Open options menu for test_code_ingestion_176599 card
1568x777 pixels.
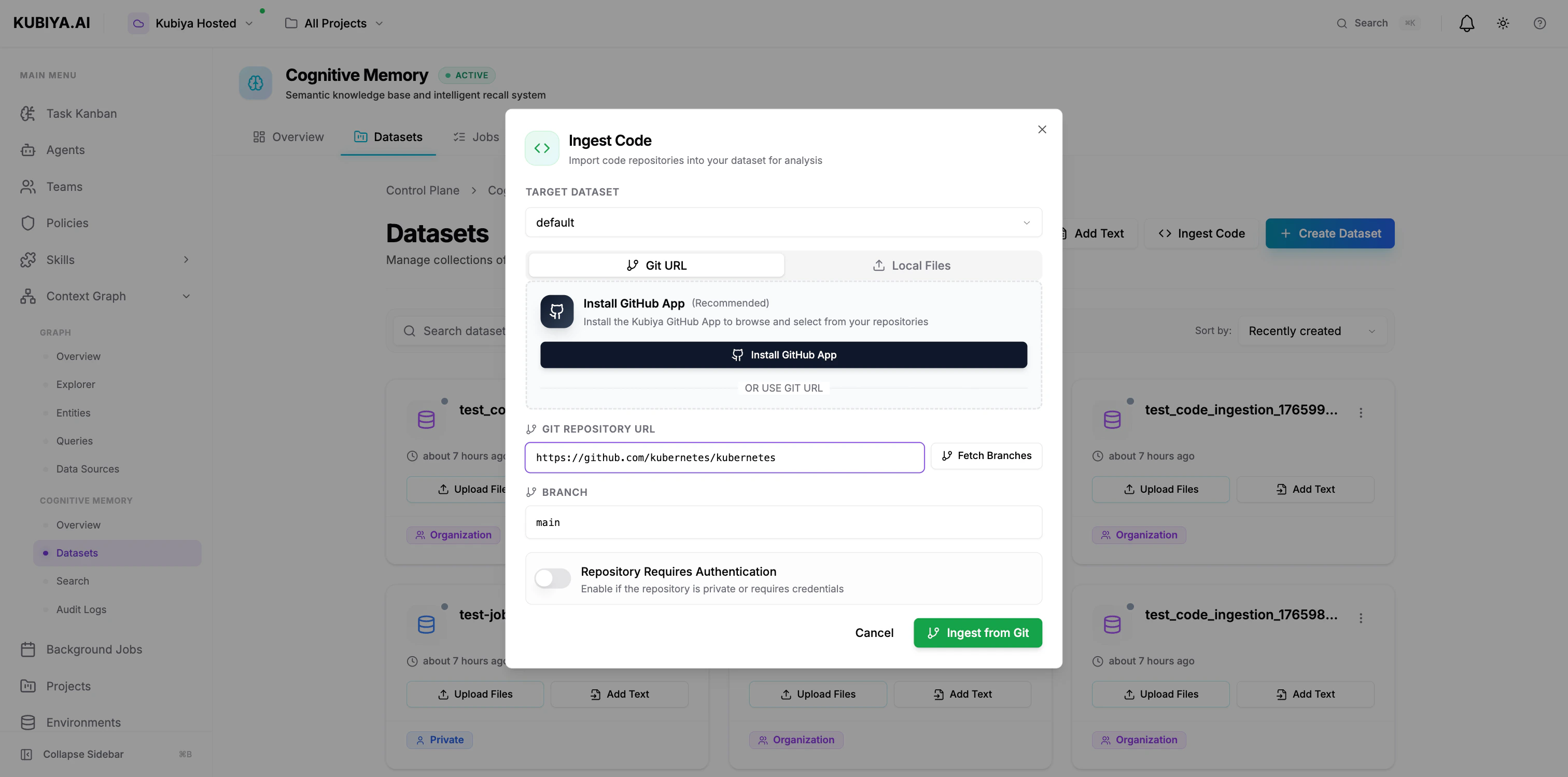click(x=1361, y=413)
